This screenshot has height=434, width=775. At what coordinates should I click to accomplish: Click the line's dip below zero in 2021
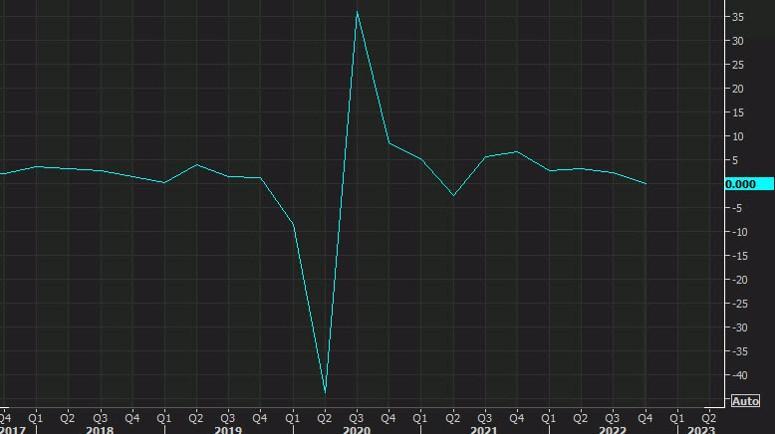453,195
